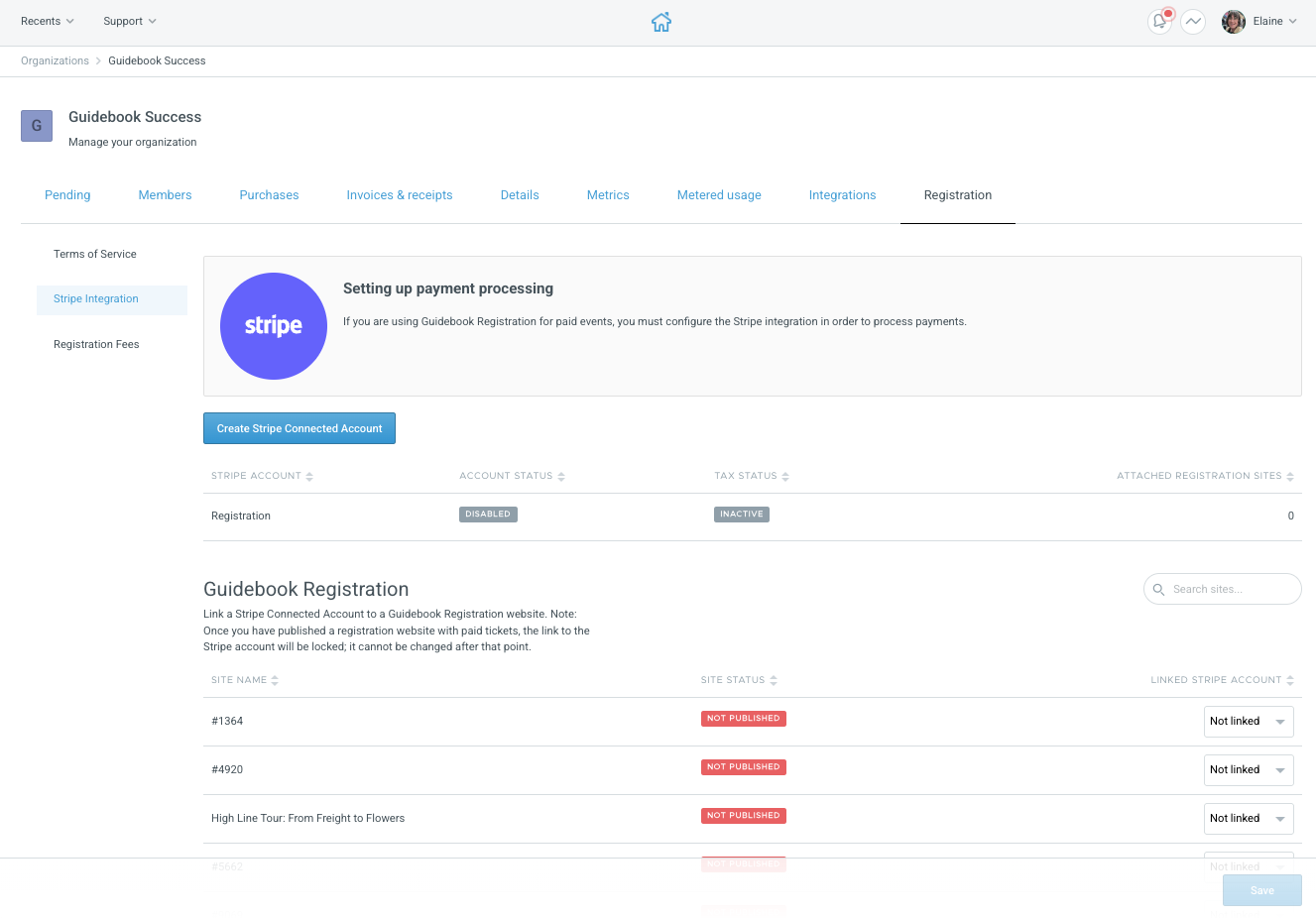Screen dimensions: 1316x918
Task: Sort by Site Status column
Action: (x=739, y=680)
